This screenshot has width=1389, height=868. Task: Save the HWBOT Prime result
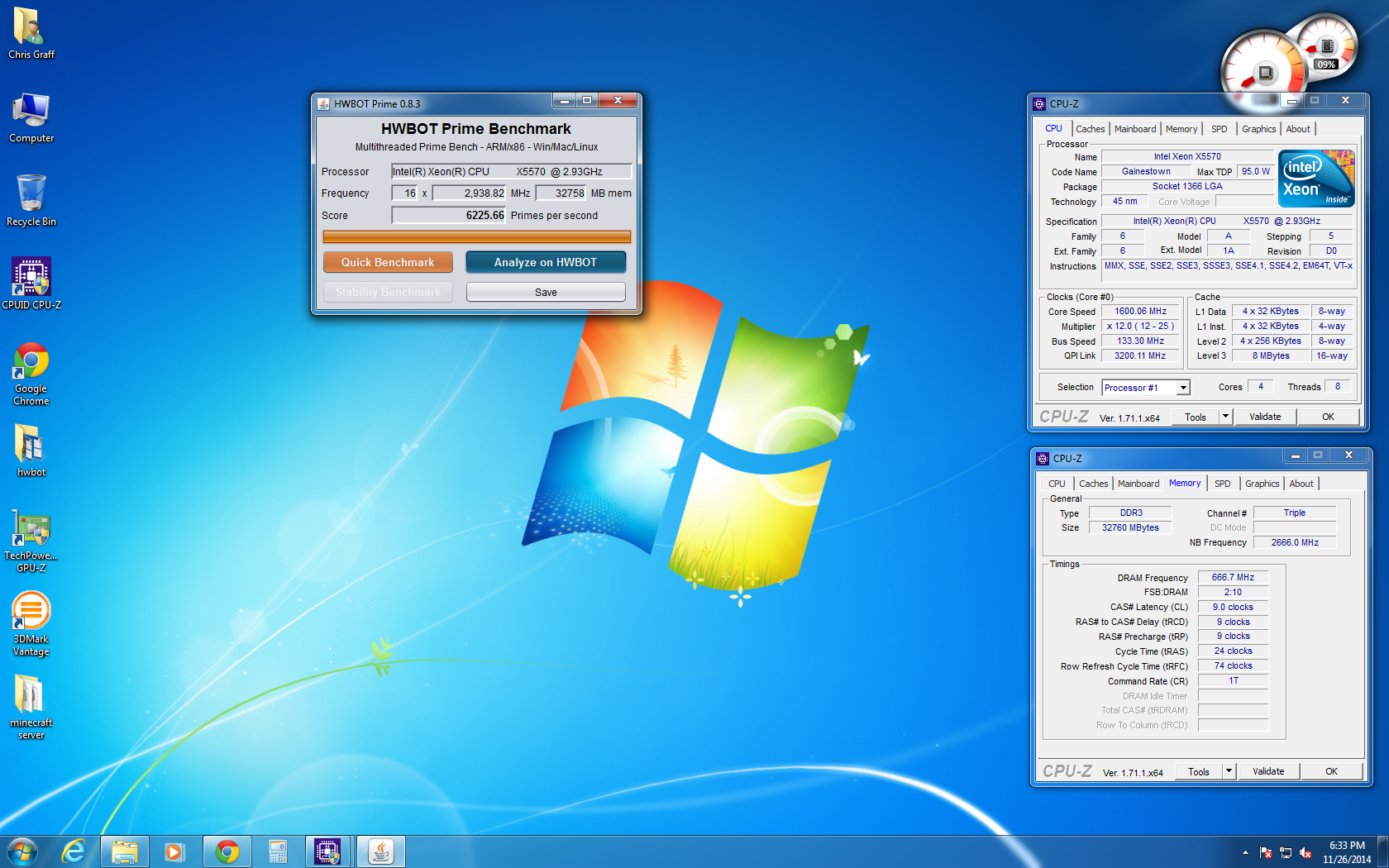546,292
